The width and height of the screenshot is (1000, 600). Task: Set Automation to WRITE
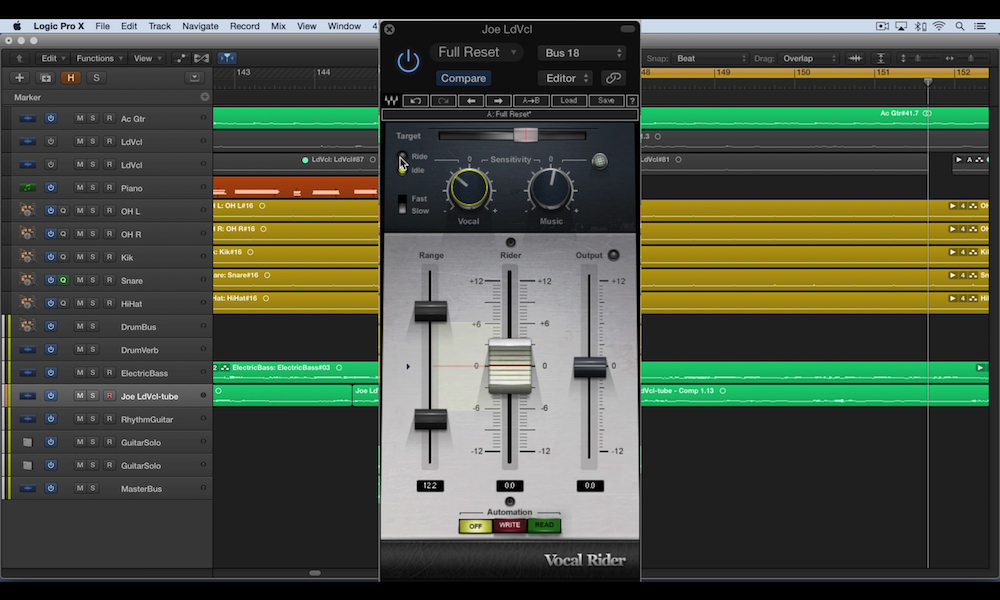click(510, 525)
